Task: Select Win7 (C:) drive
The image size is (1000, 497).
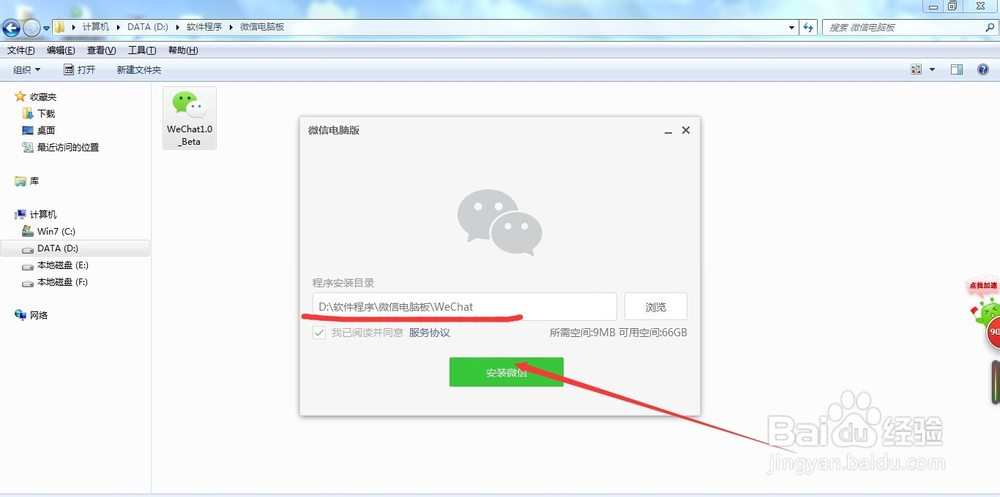Action: (48, 232)
